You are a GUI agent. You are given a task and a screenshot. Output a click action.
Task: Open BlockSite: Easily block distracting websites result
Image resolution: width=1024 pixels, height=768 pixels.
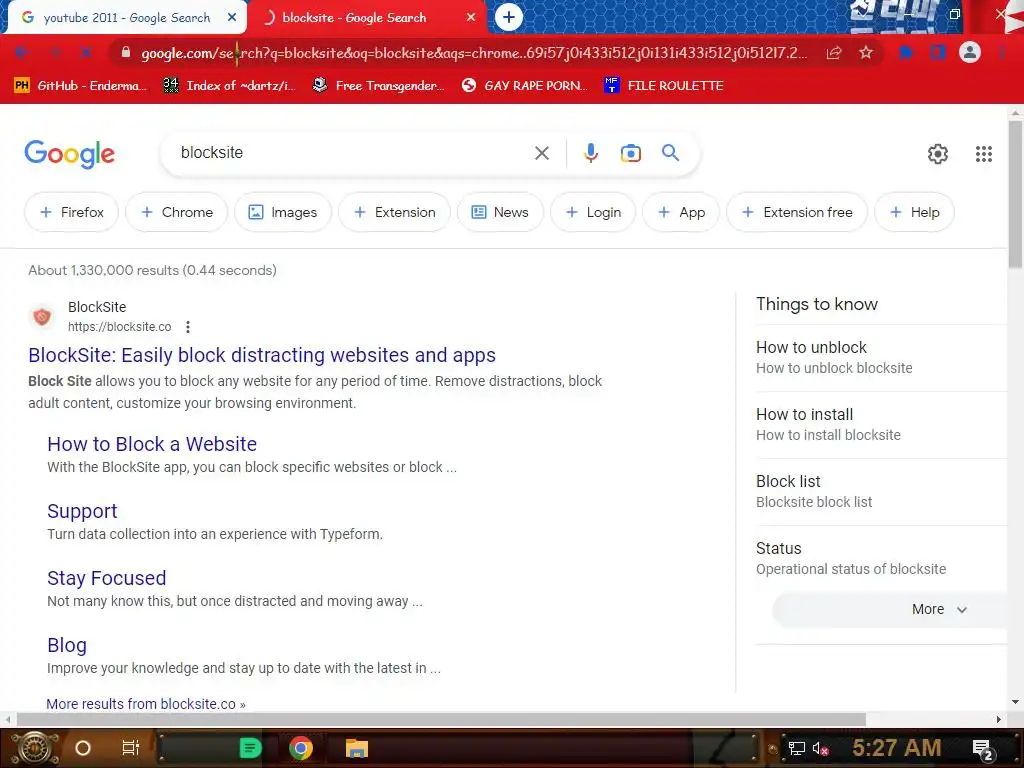262,355
